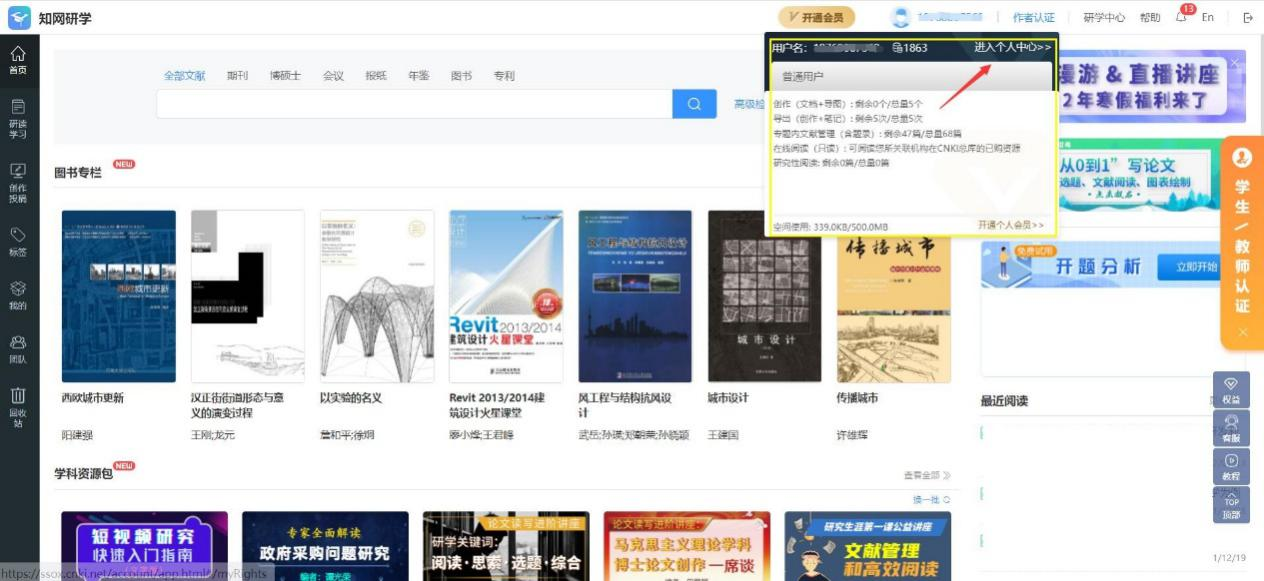The height and width of the screenshot is (581, 1264).
Task: Click the blue search magnifier button
Action: click(694, 104)
